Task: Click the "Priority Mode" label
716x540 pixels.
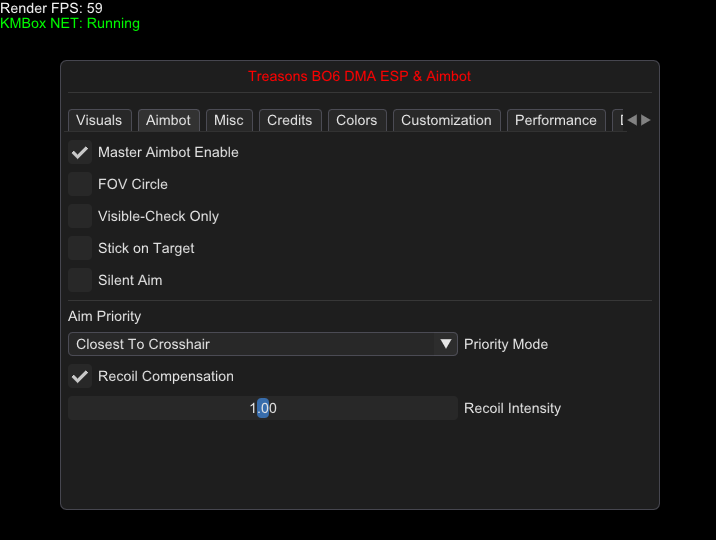Action: [x=506, y=344]
